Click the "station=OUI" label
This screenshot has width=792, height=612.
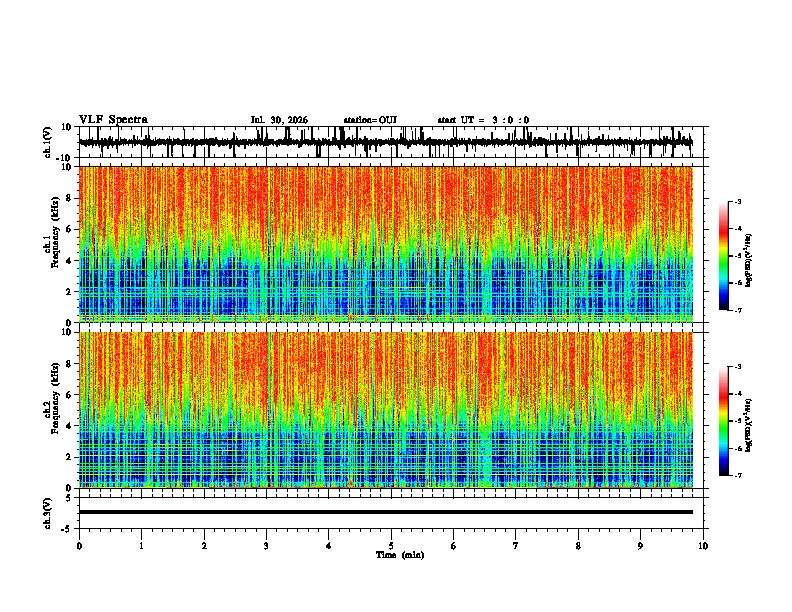click(x=370, y=120)
